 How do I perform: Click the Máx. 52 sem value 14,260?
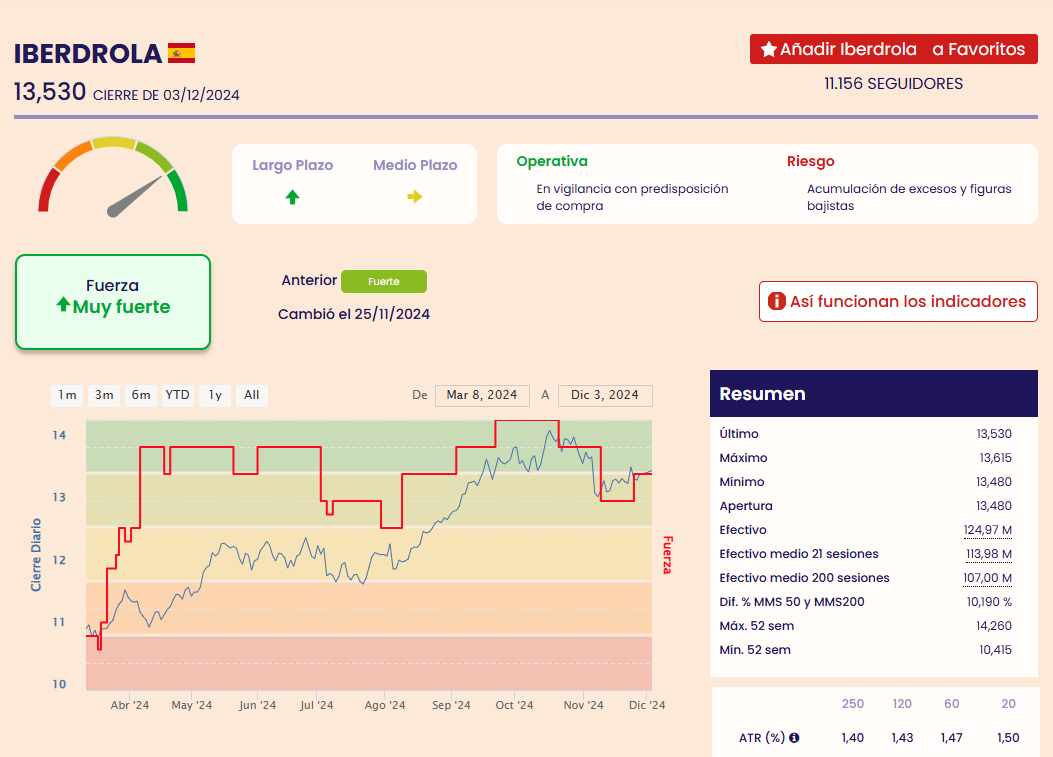click(994, 626)
